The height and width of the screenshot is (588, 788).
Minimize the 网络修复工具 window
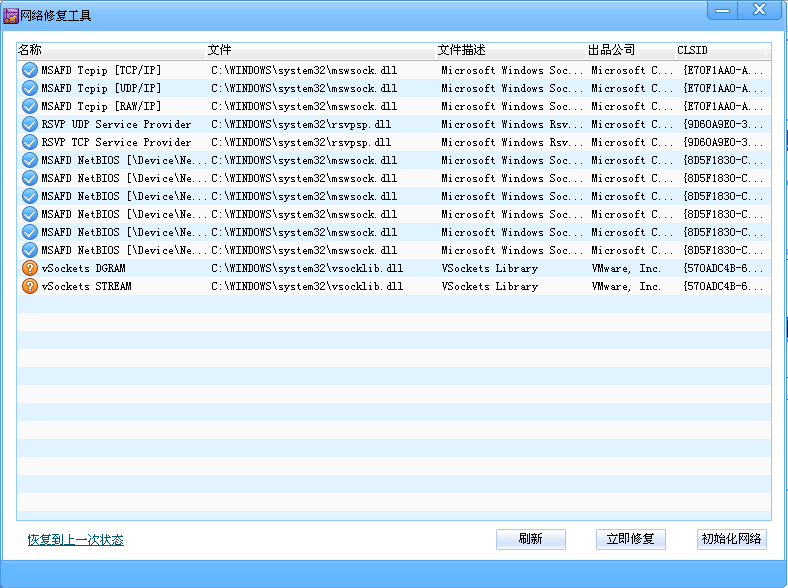point(722,10)
